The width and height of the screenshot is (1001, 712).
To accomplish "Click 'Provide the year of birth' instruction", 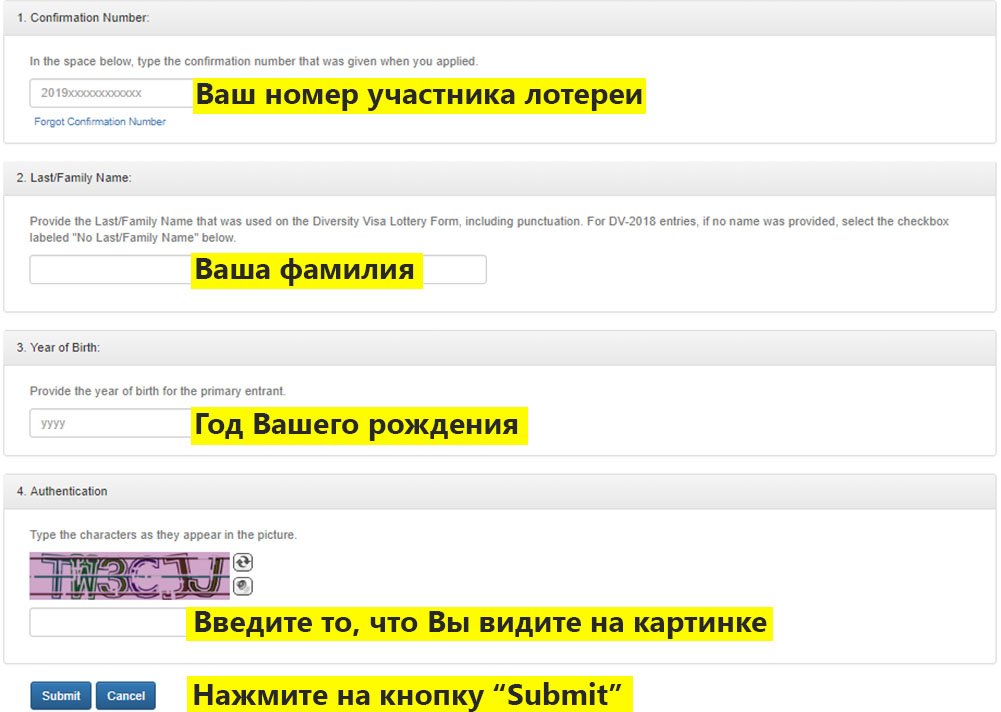I will (157, 391).
